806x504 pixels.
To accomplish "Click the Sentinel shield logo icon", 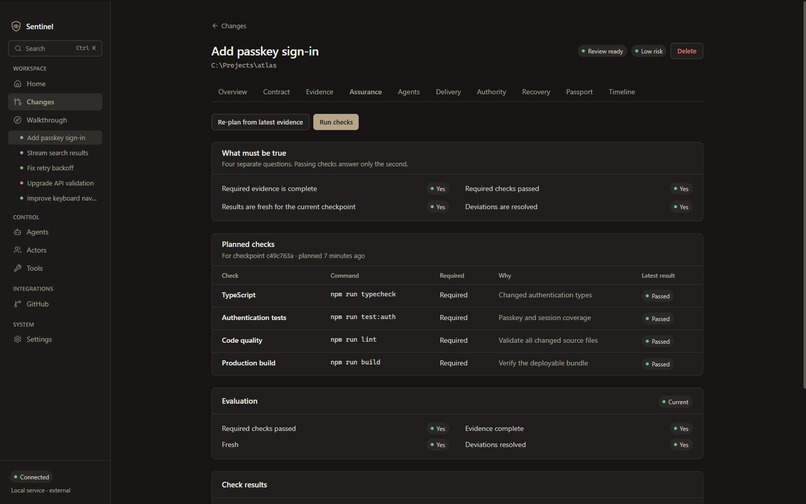I will [16, 26].
